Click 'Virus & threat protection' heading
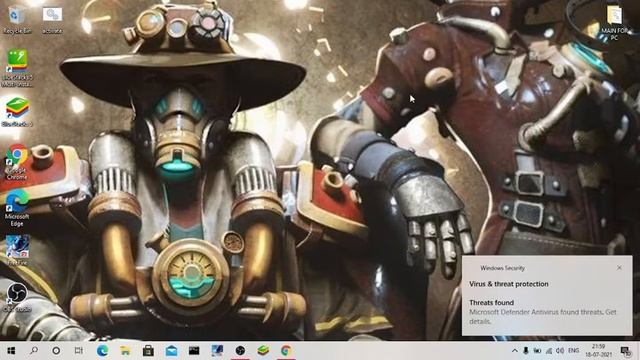640x360 pixels. [x=509, y=284]
